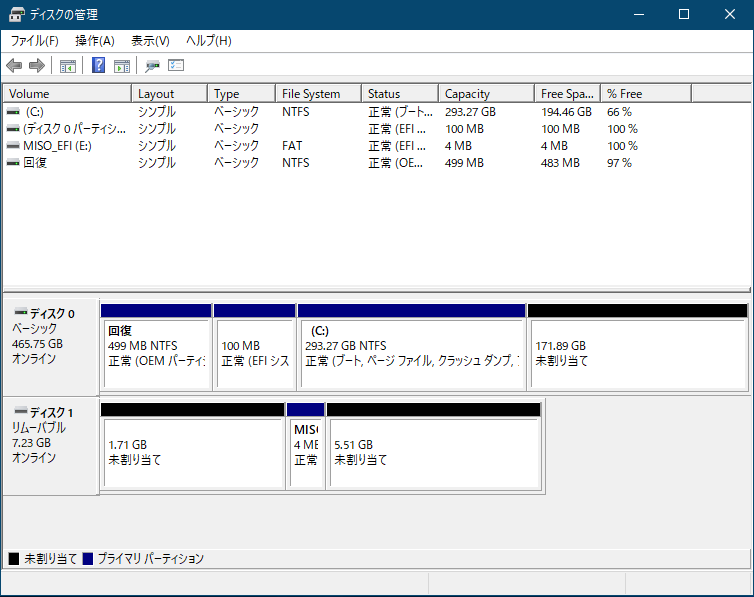Toggle the action pane toolbar icon

click(122, 66)
